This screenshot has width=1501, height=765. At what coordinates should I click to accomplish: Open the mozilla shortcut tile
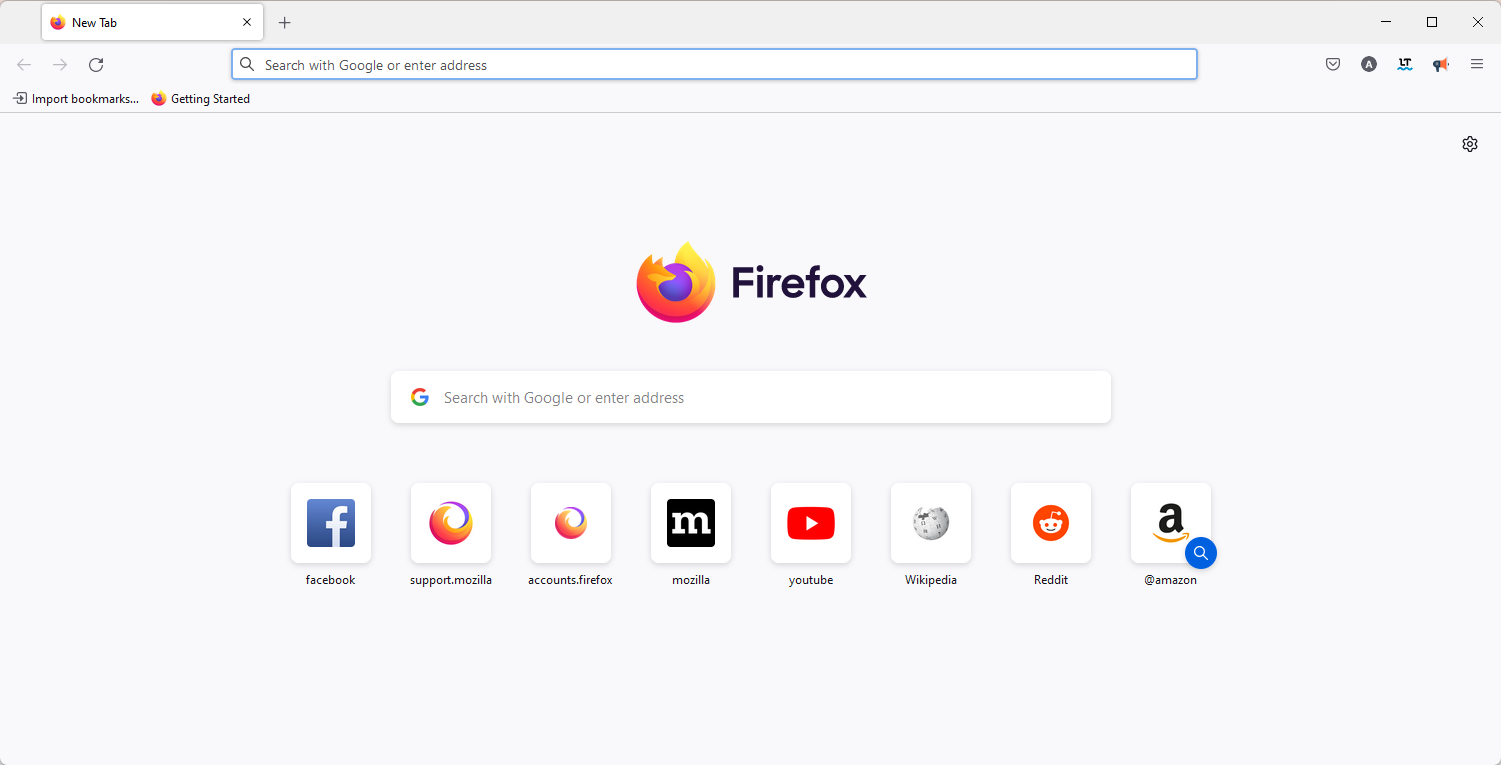[x=691, y=523]
